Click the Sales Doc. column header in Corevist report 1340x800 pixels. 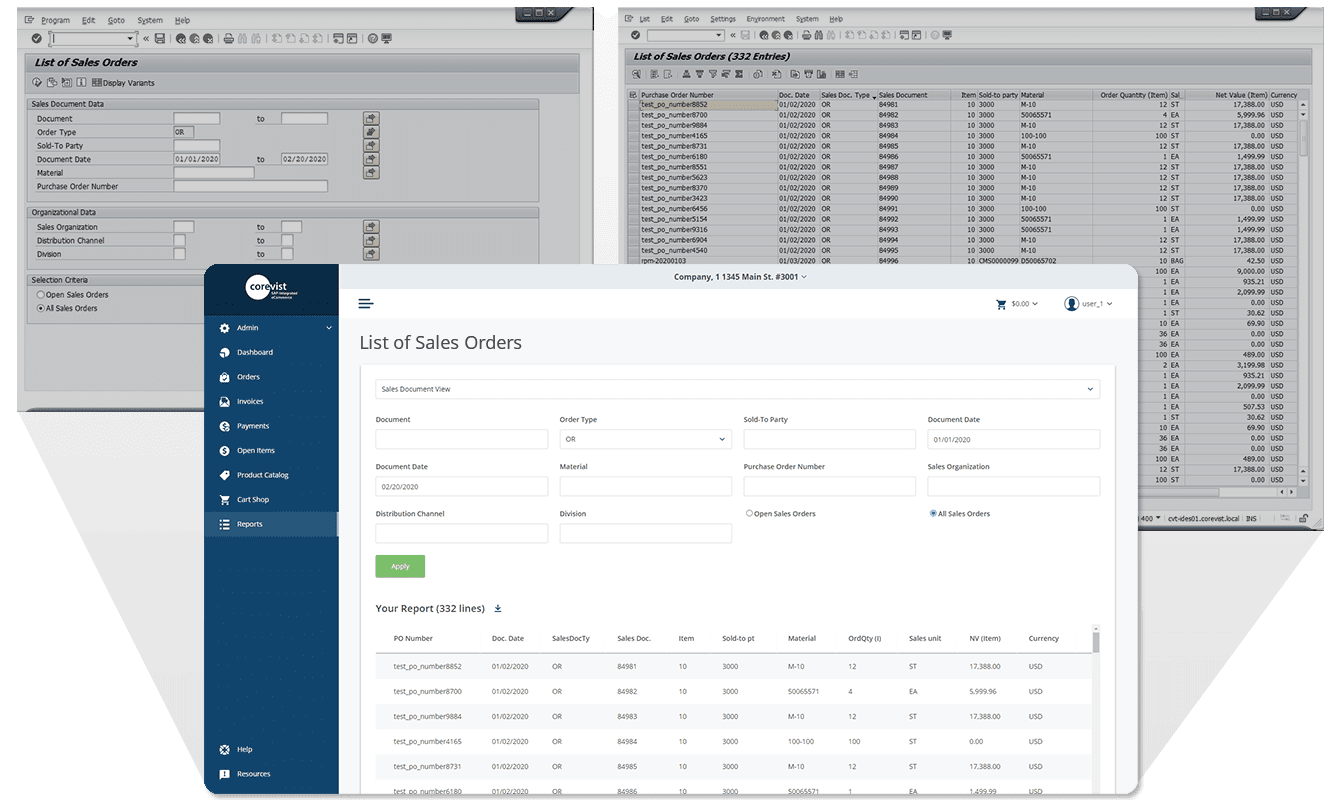(634, 638)
